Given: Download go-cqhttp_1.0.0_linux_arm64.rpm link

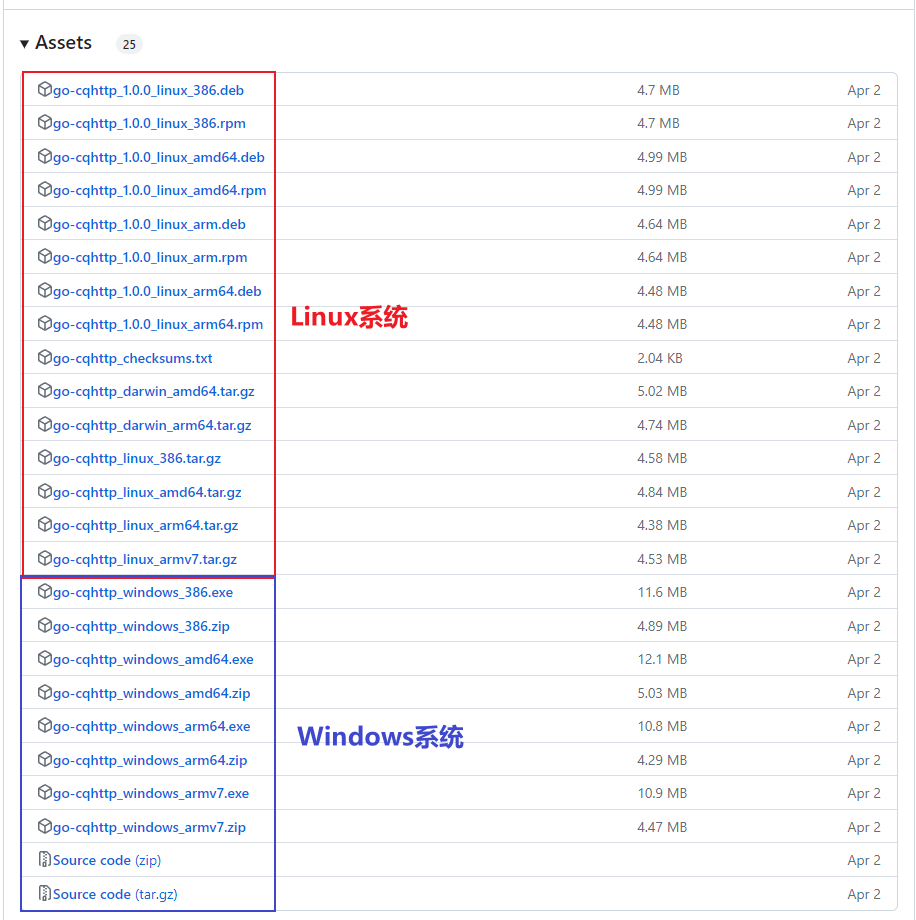Looking at the screenshot, I should coord(158,324).
